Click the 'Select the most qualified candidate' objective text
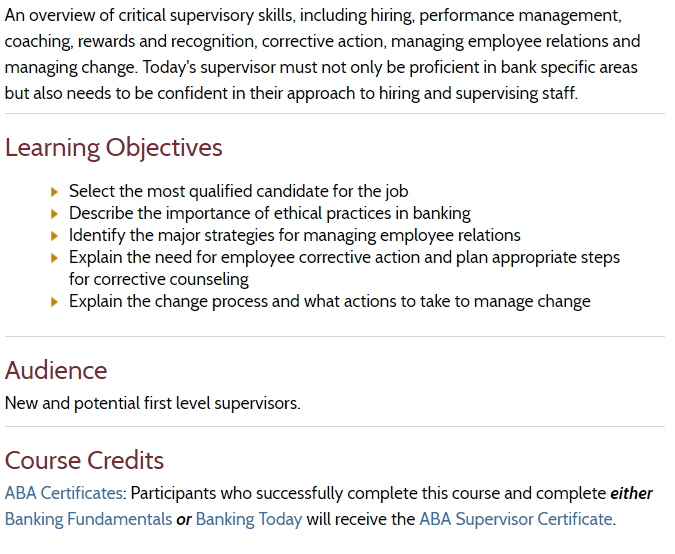This screenshot has width=675, height=554. [x=238, y=192]
